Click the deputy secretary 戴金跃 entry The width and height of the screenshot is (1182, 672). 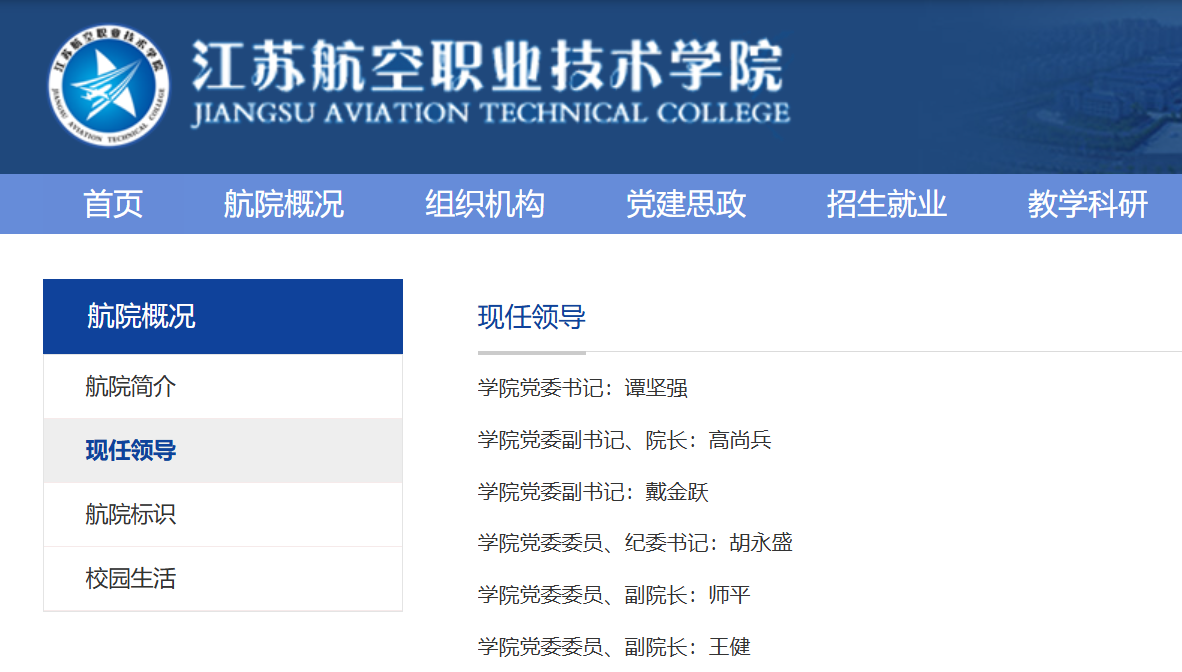click(x=593, y=492)
